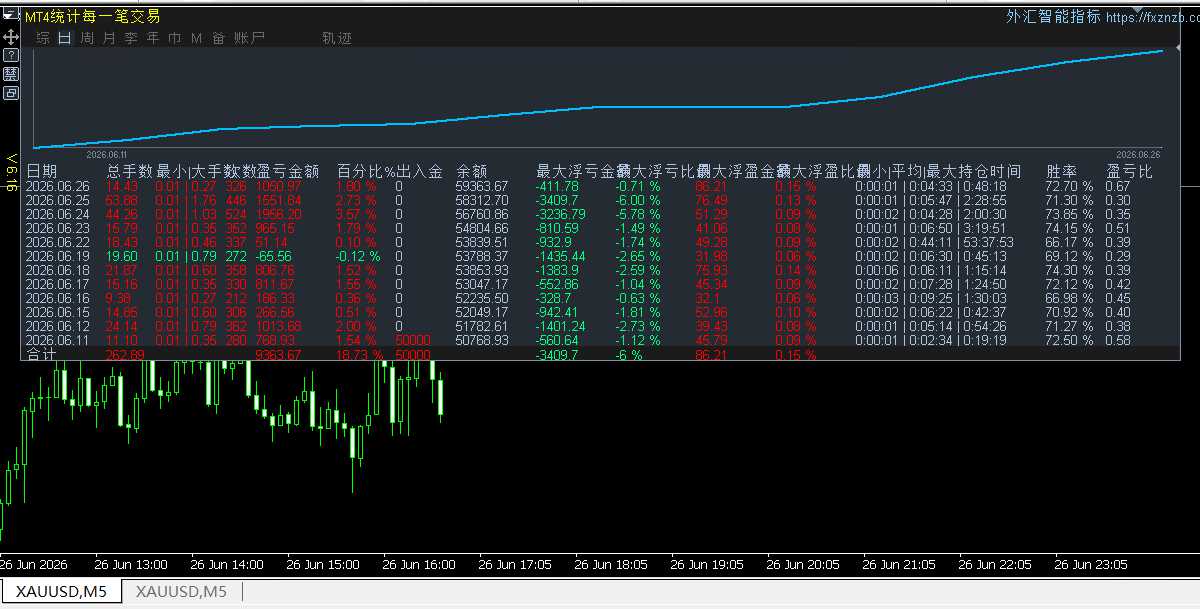Click the date row 2026.06.17

pyautogui.click(x=57, y=285)
